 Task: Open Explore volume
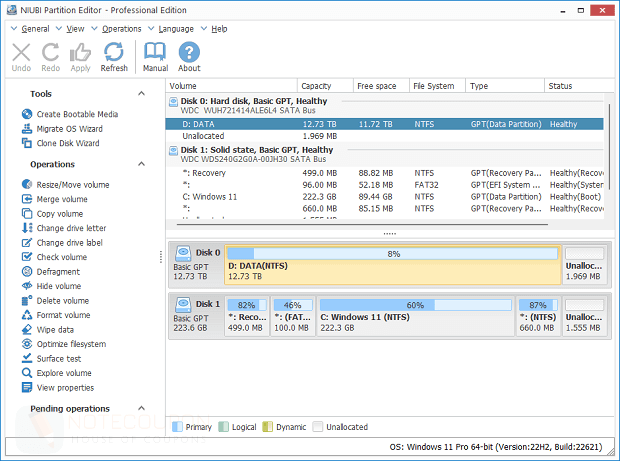point(57,373)
